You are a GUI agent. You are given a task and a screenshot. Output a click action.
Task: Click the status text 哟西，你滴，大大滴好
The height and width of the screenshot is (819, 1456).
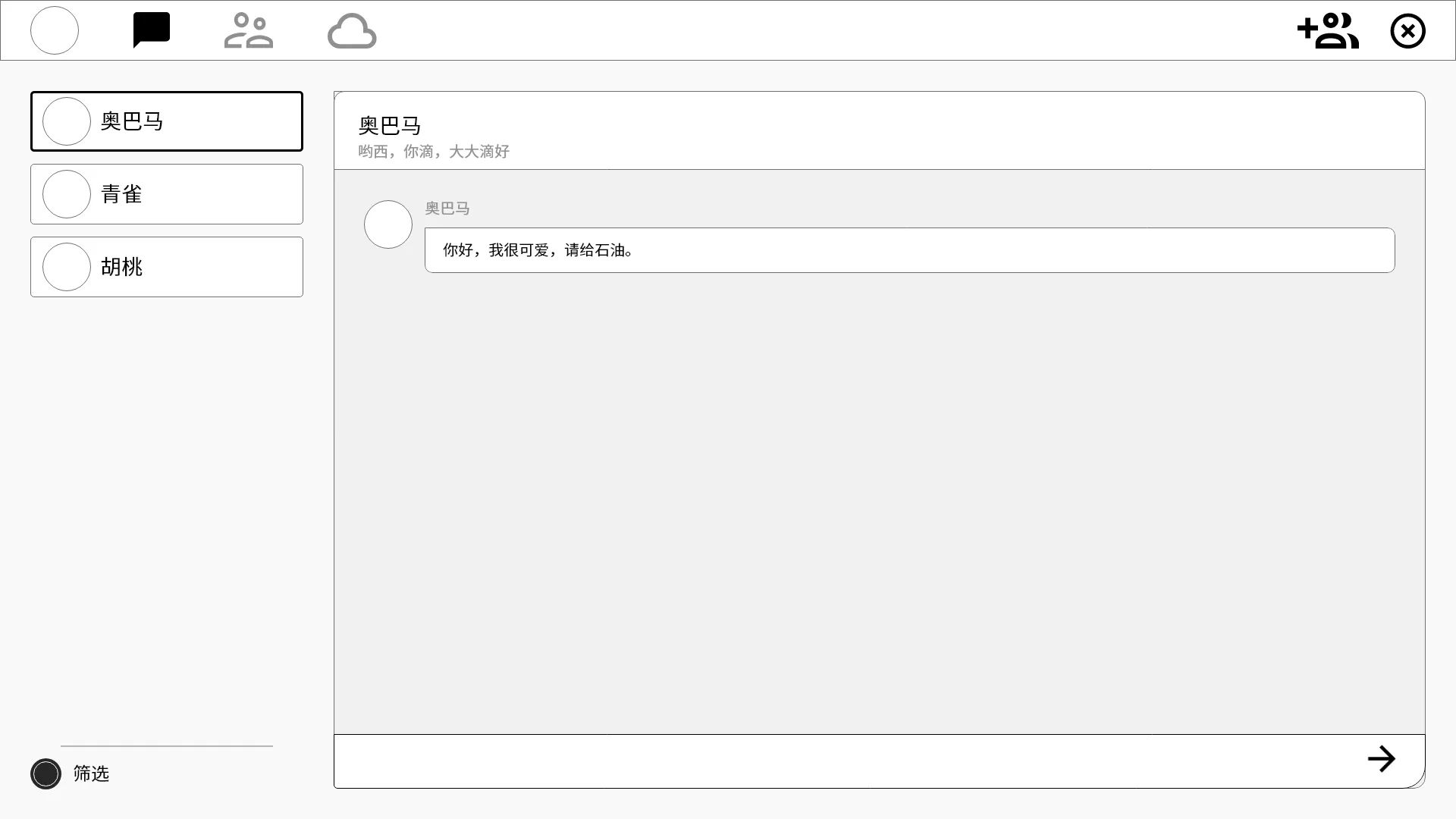coord(434,152)
